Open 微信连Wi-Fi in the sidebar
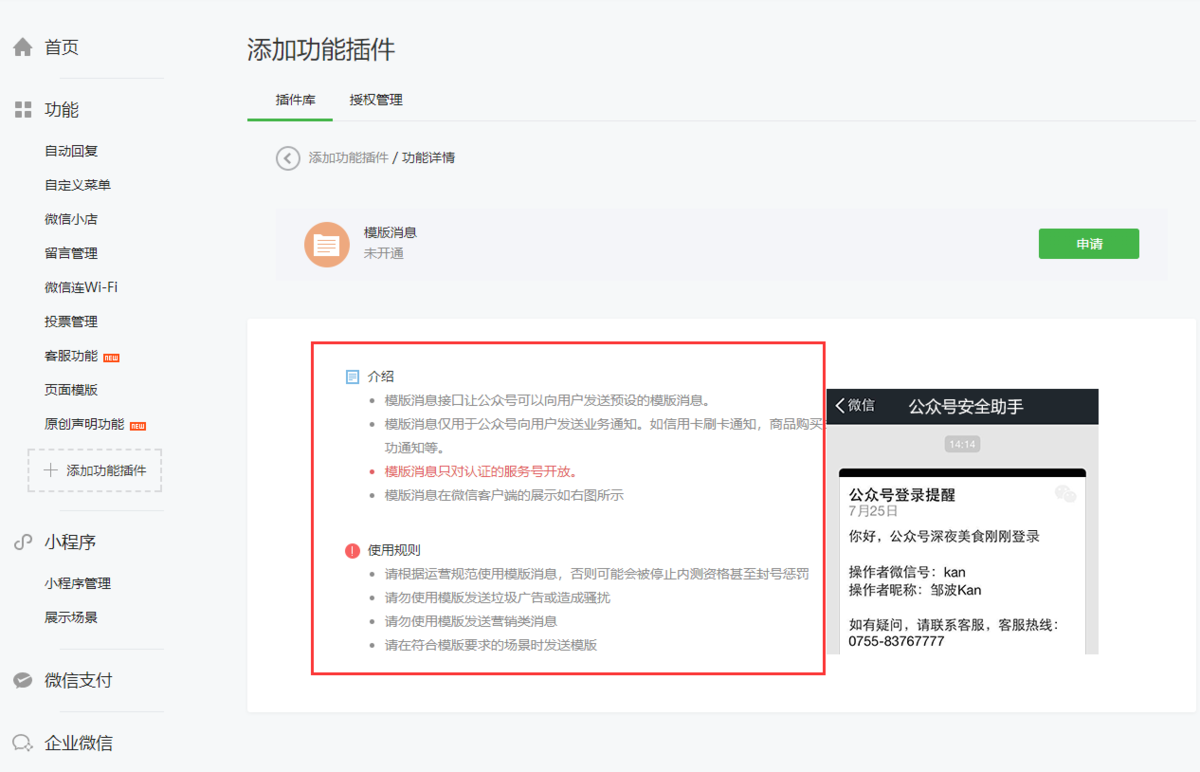1200x772 pixels. [x=81, y=287]
